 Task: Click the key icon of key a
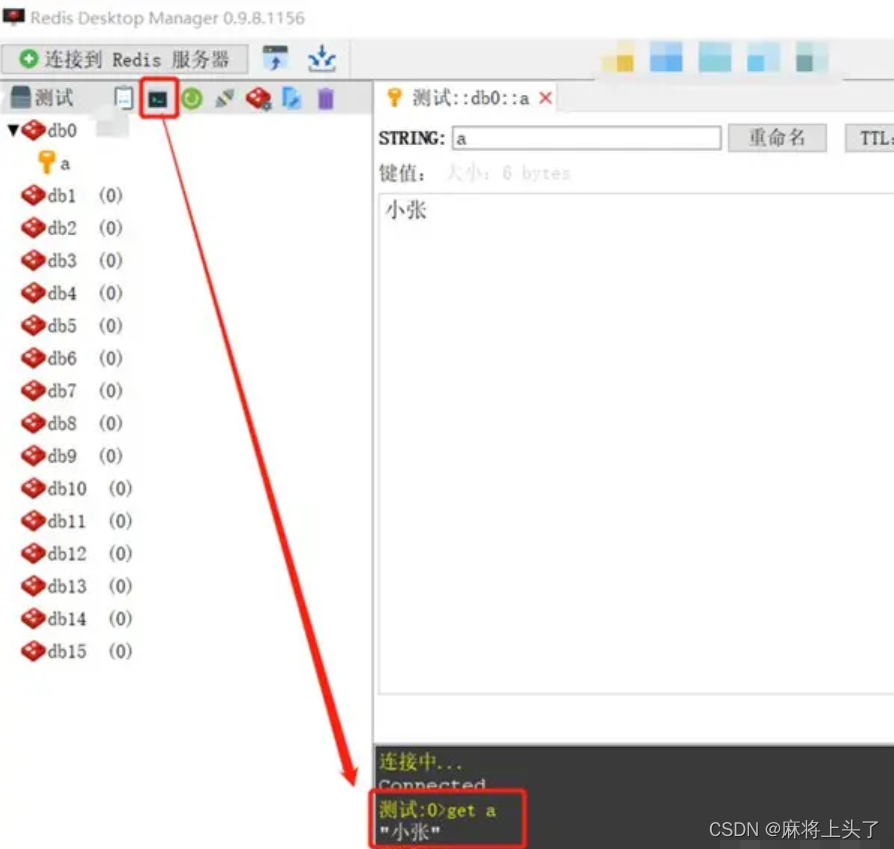pyautogui.click(x=46, y=162)
